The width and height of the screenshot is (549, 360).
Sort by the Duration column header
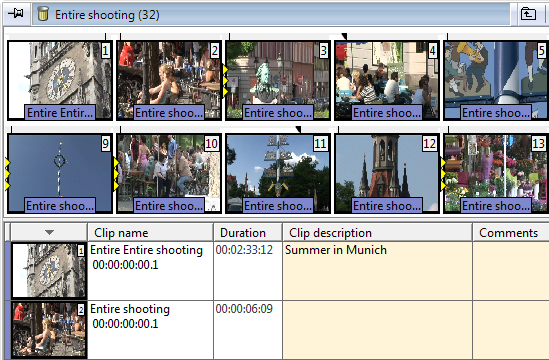pyautogui.click(x=248, y=233)
